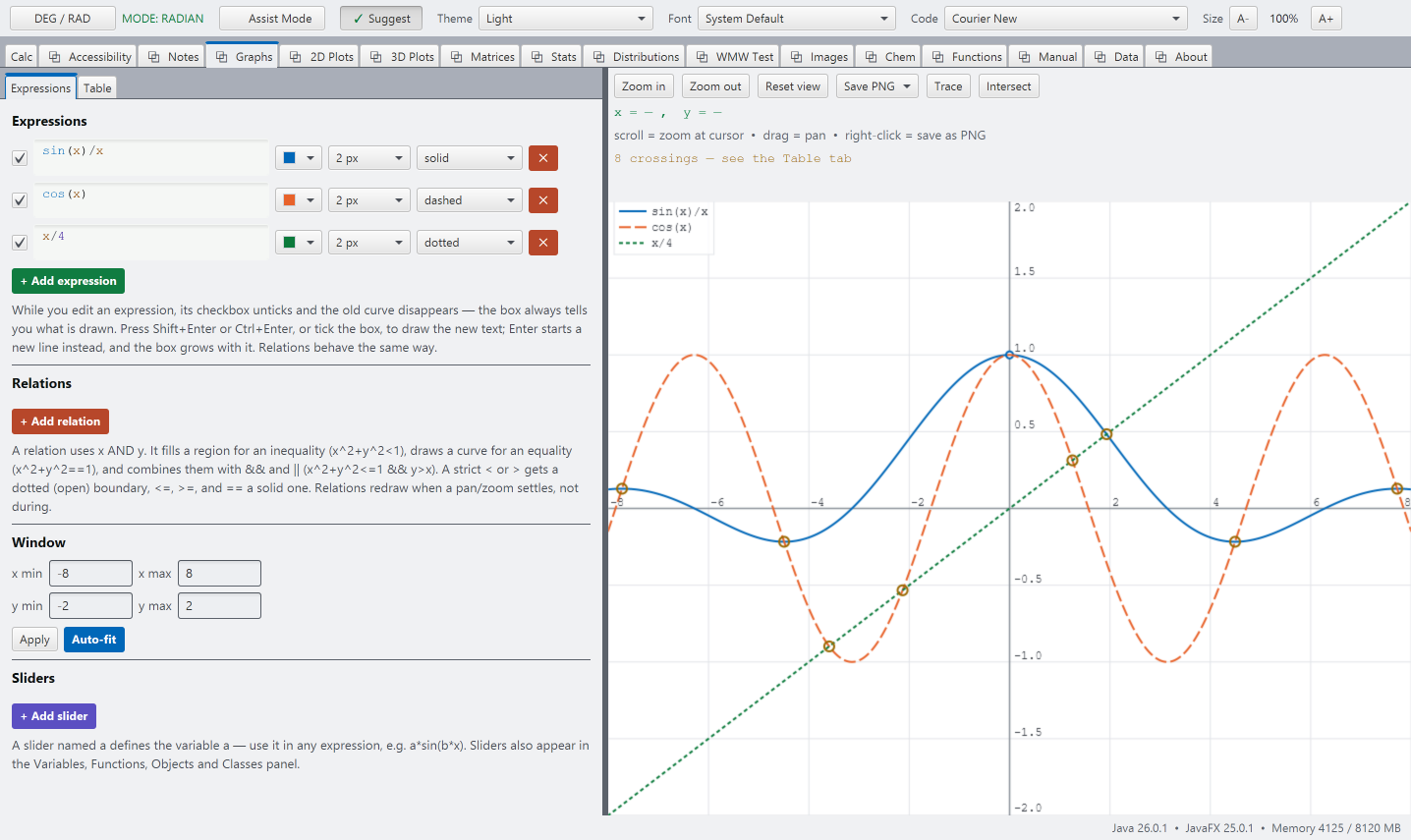1411x840 pixels.
Task: Activate the Trace tool
Action: 948,86
